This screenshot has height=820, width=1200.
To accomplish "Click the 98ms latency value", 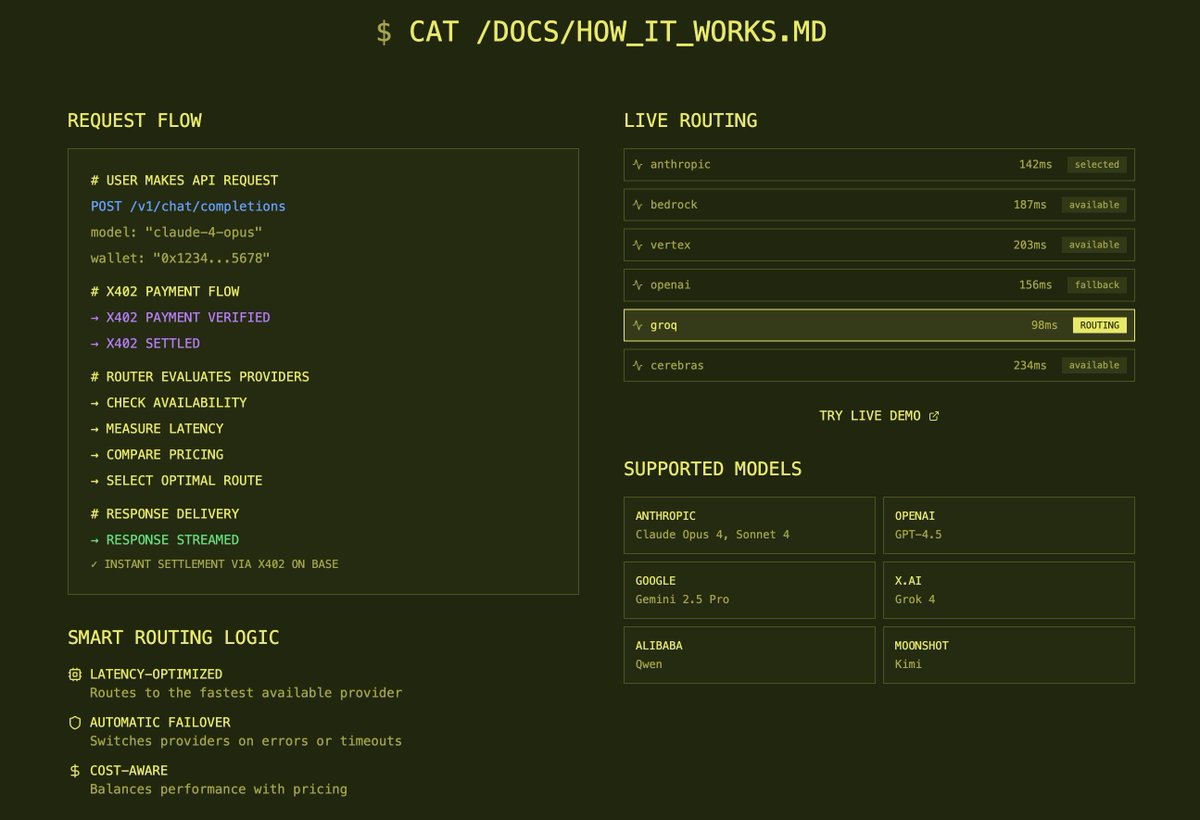I will [x=1045, y=325].
